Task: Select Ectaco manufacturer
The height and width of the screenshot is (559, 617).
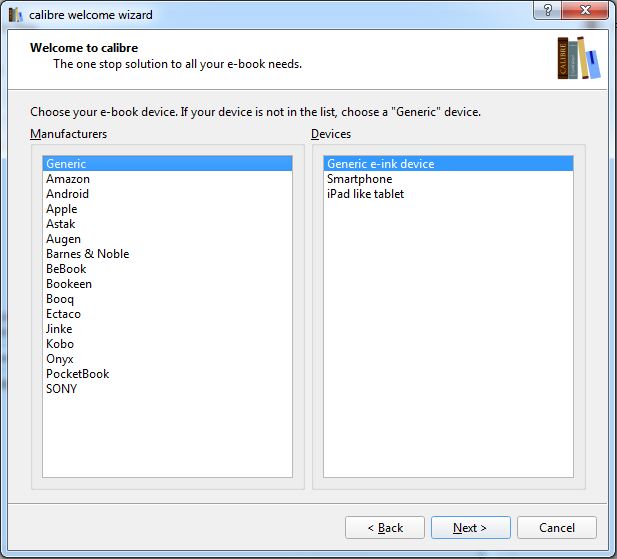Action: coord(167,314)
